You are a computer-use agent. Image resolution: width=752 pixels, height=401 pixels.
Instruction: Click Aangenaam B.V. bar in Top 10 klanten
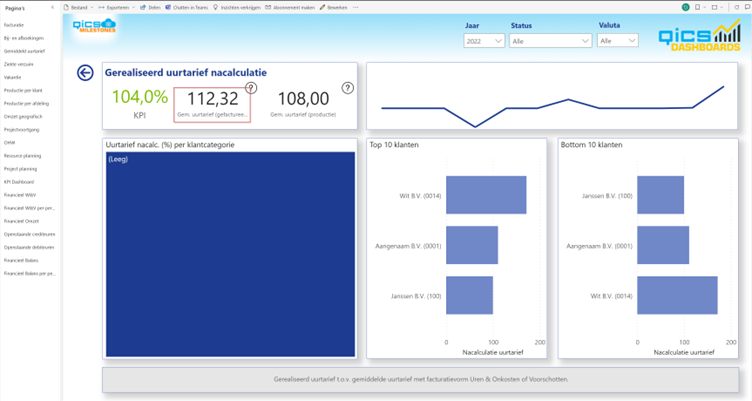tap(472, 245)
